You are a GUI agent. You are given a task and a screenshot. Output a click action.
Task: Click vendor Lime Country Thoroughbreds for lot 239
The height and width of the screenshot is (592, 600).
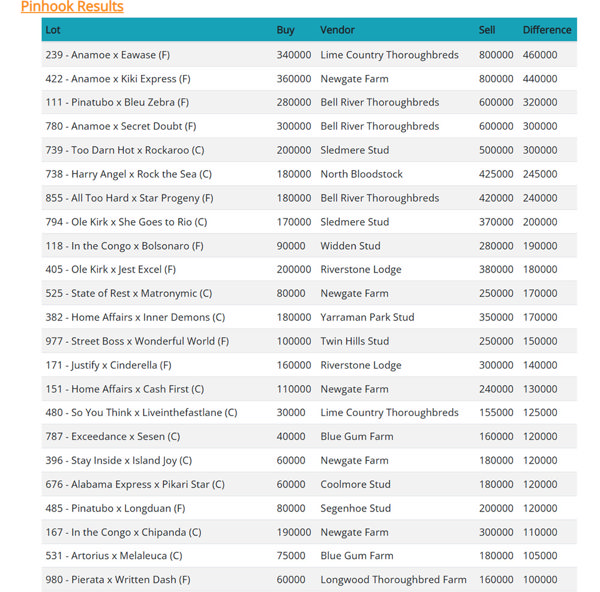coord(389,55)
